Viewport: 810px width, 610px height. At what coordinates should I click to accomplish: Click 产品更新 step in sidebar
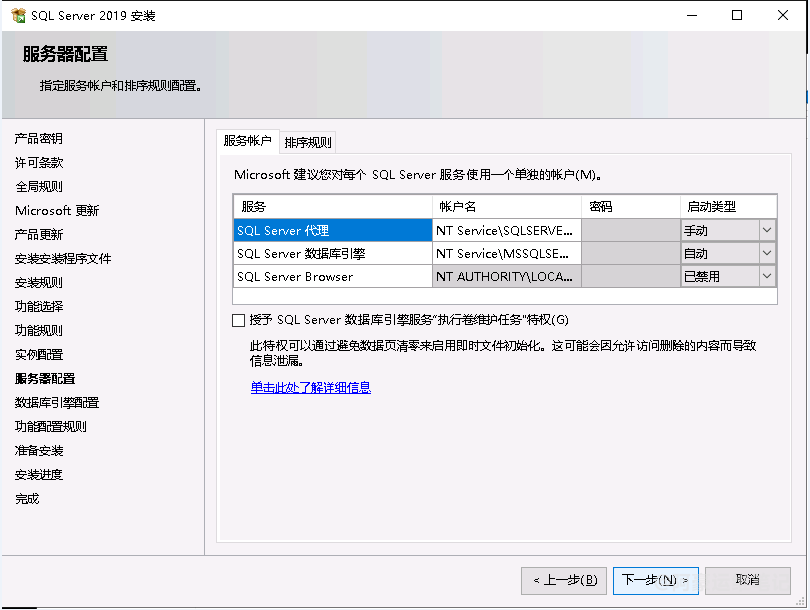pos(39,234)
